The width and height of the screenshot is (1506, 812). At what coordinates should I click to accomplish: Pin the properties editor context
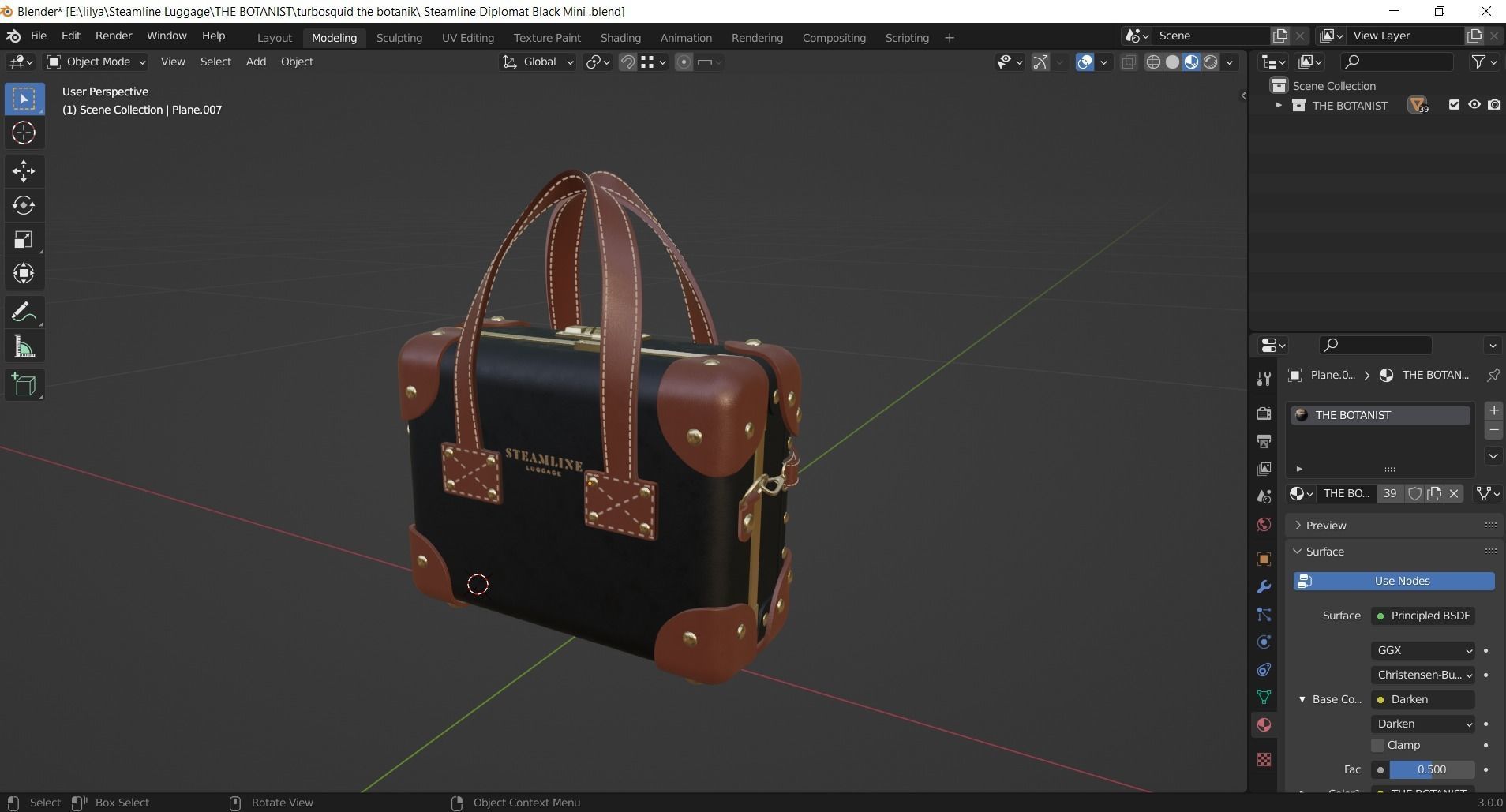pyautogui.click(x=1493, y=375)
